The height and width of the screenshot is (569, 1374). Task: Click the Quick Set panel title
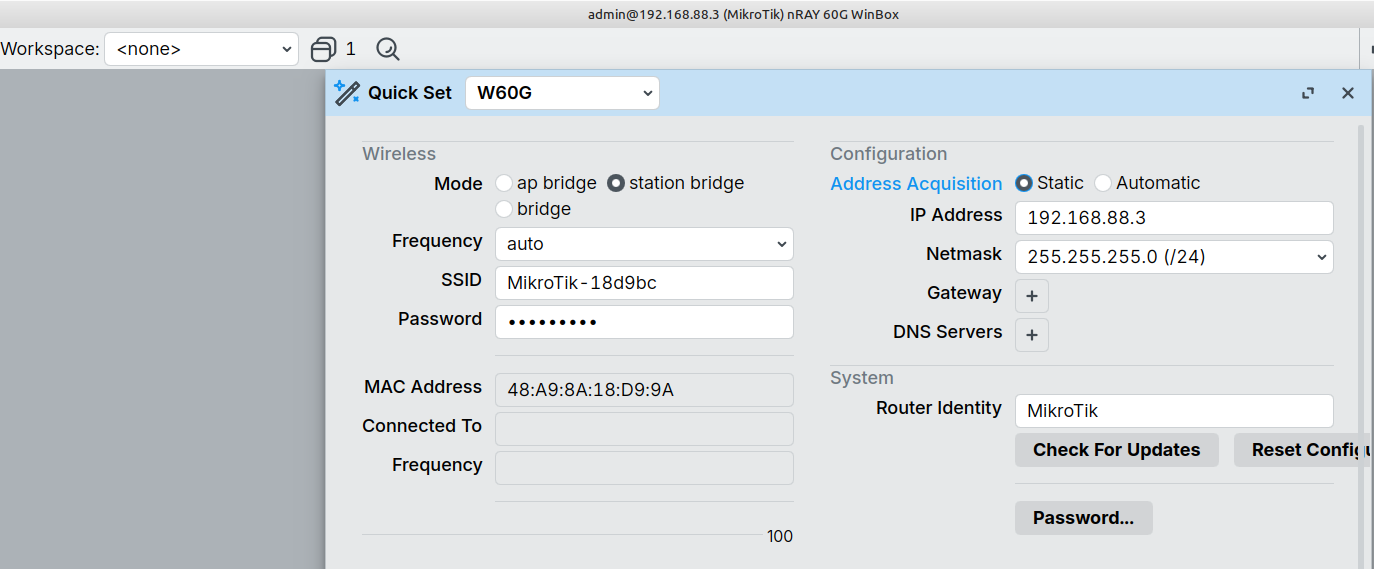click(410, 93)
